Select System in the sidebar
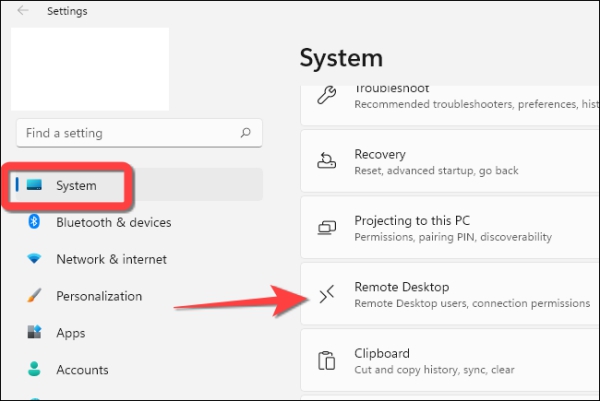600x401 pixels. tap(77, 185)
